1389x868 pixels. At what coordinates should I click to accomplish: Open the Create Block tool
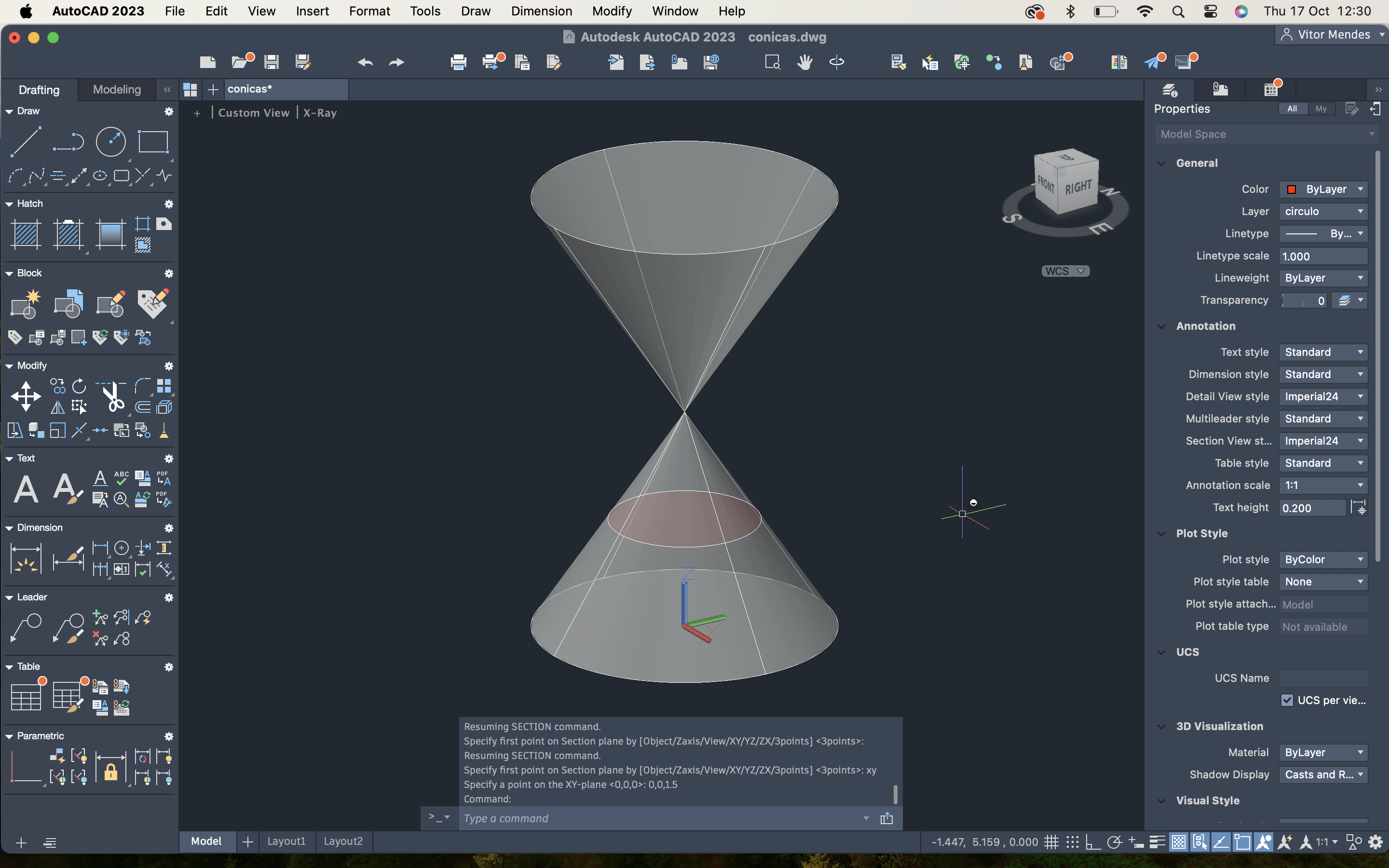coord(26,304)
